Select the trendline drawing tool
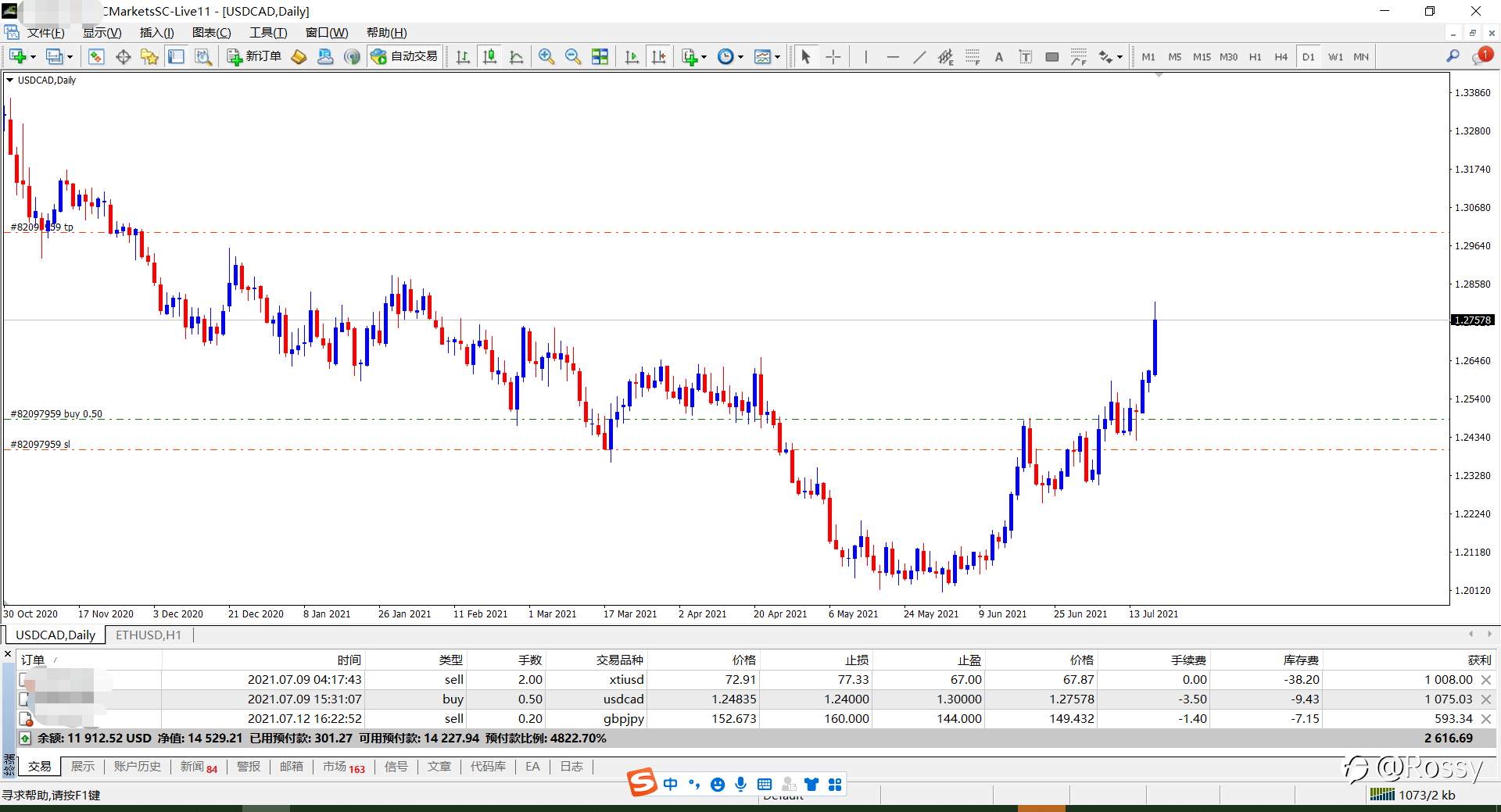1501x812 pixels. pos(919,57)
